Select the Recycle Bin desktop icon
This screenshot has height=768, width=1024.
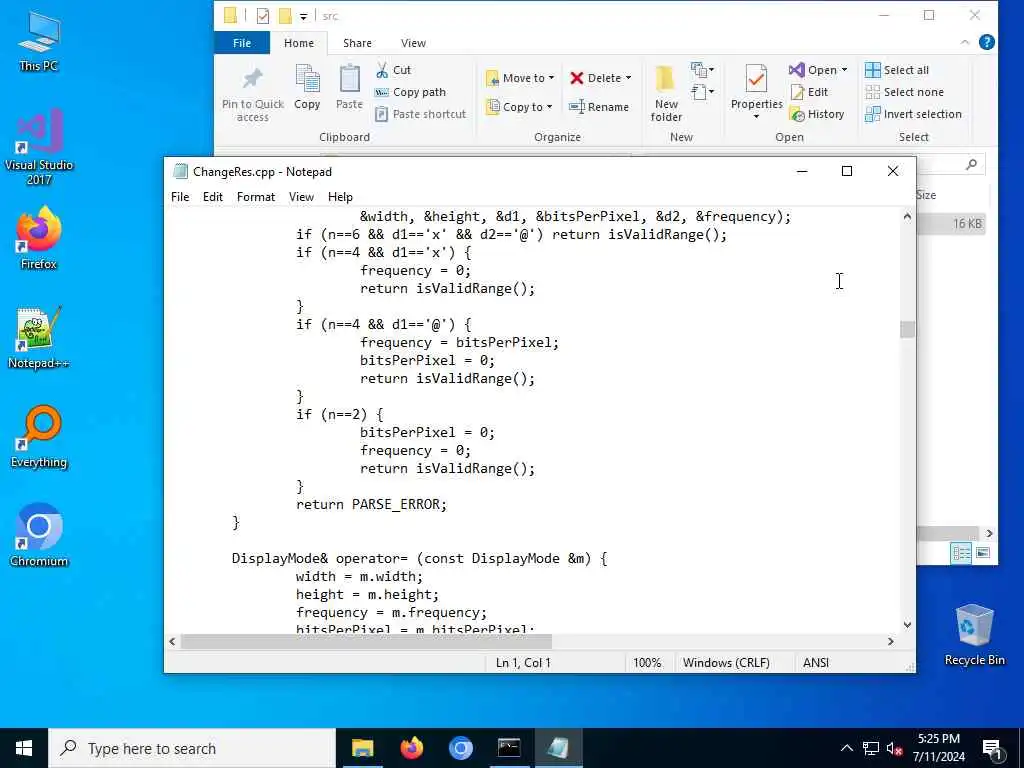coord(974,635)
